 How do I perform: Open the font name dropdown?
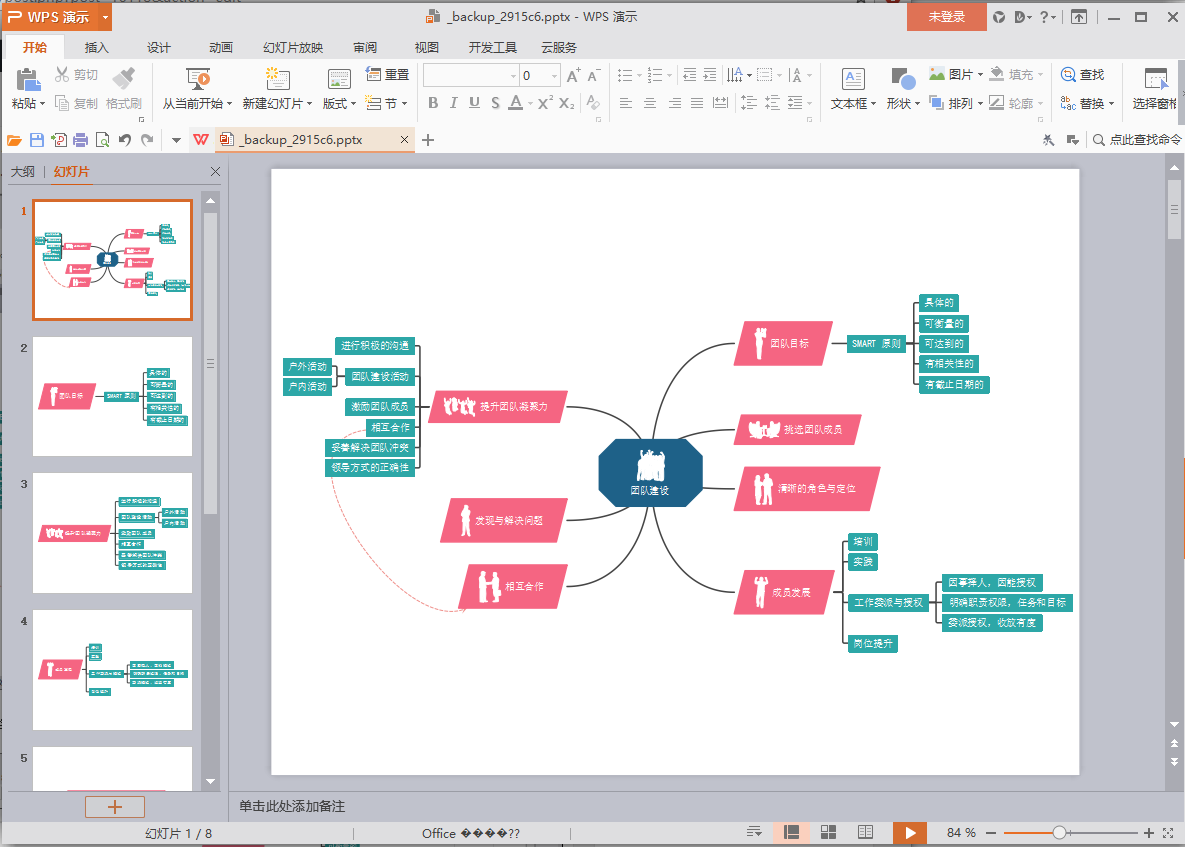pyautogui.click(x=513, y=76)
